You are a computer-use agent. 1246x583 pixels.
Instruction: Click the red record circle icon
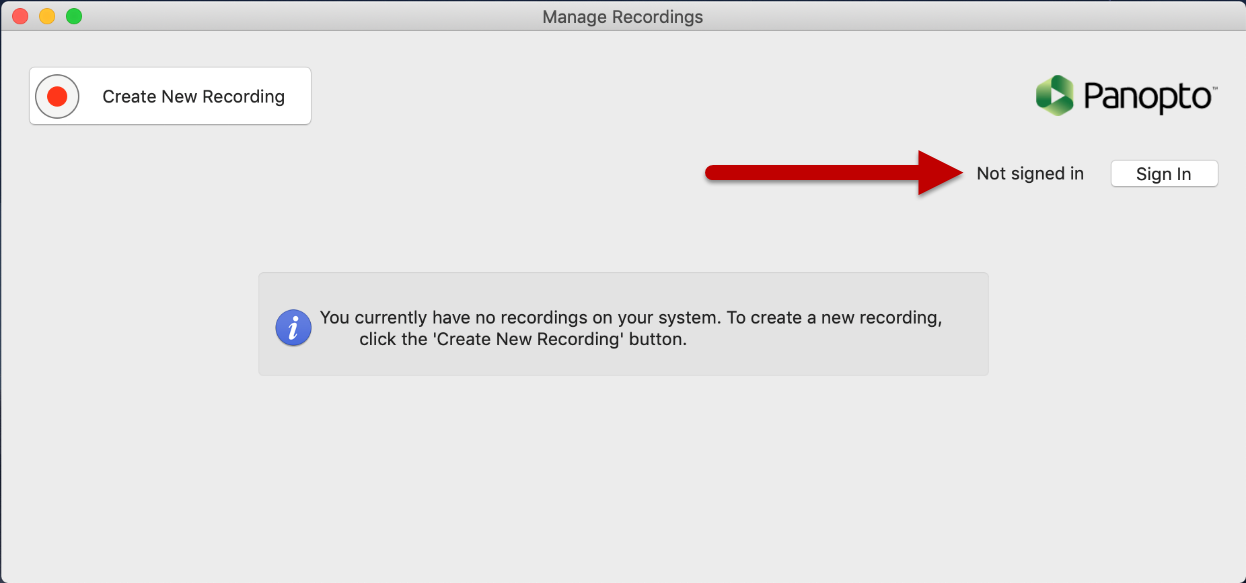(x=57, y=96)
